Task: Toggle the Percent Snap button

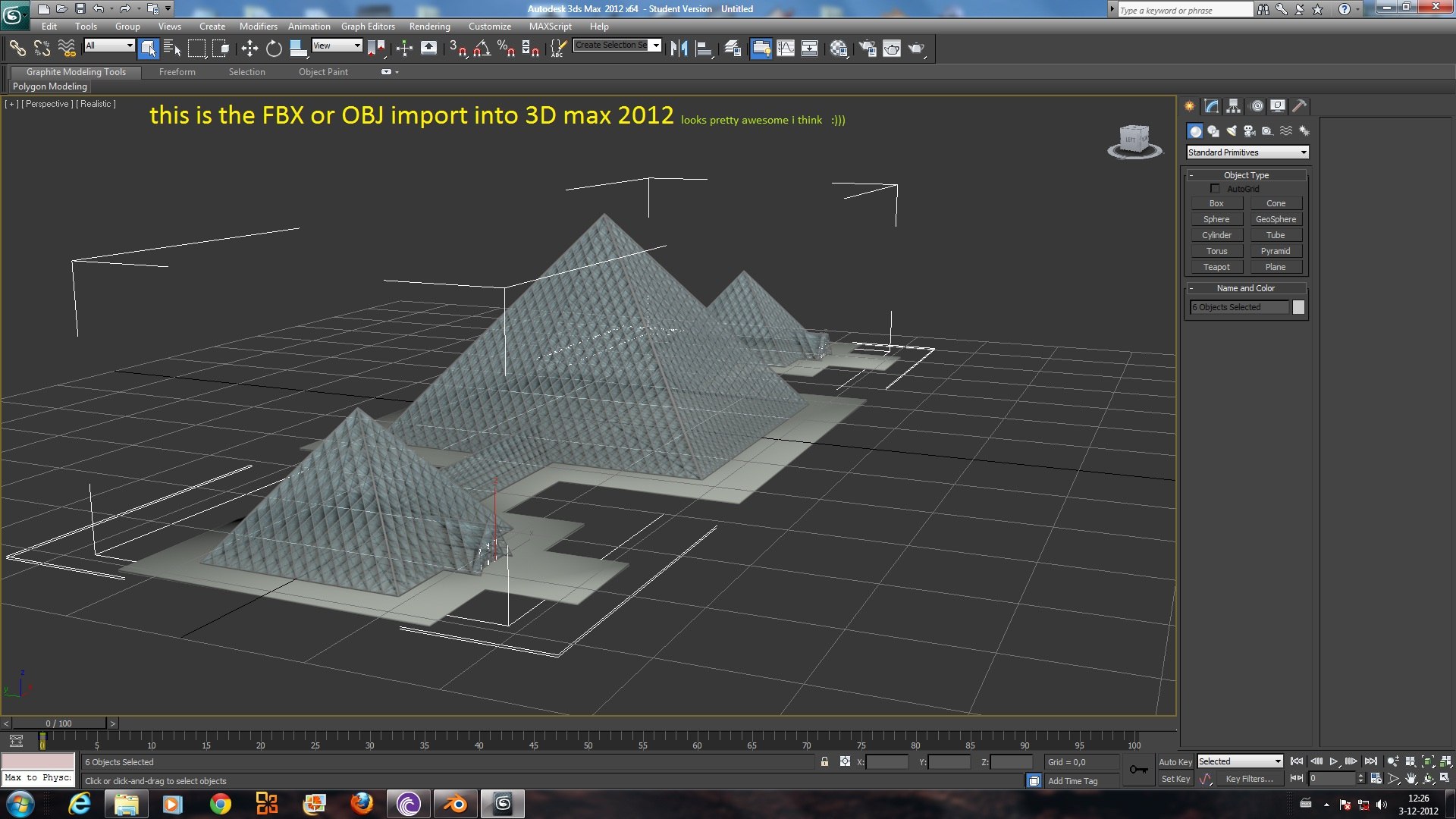Action: tap(506, 49)
